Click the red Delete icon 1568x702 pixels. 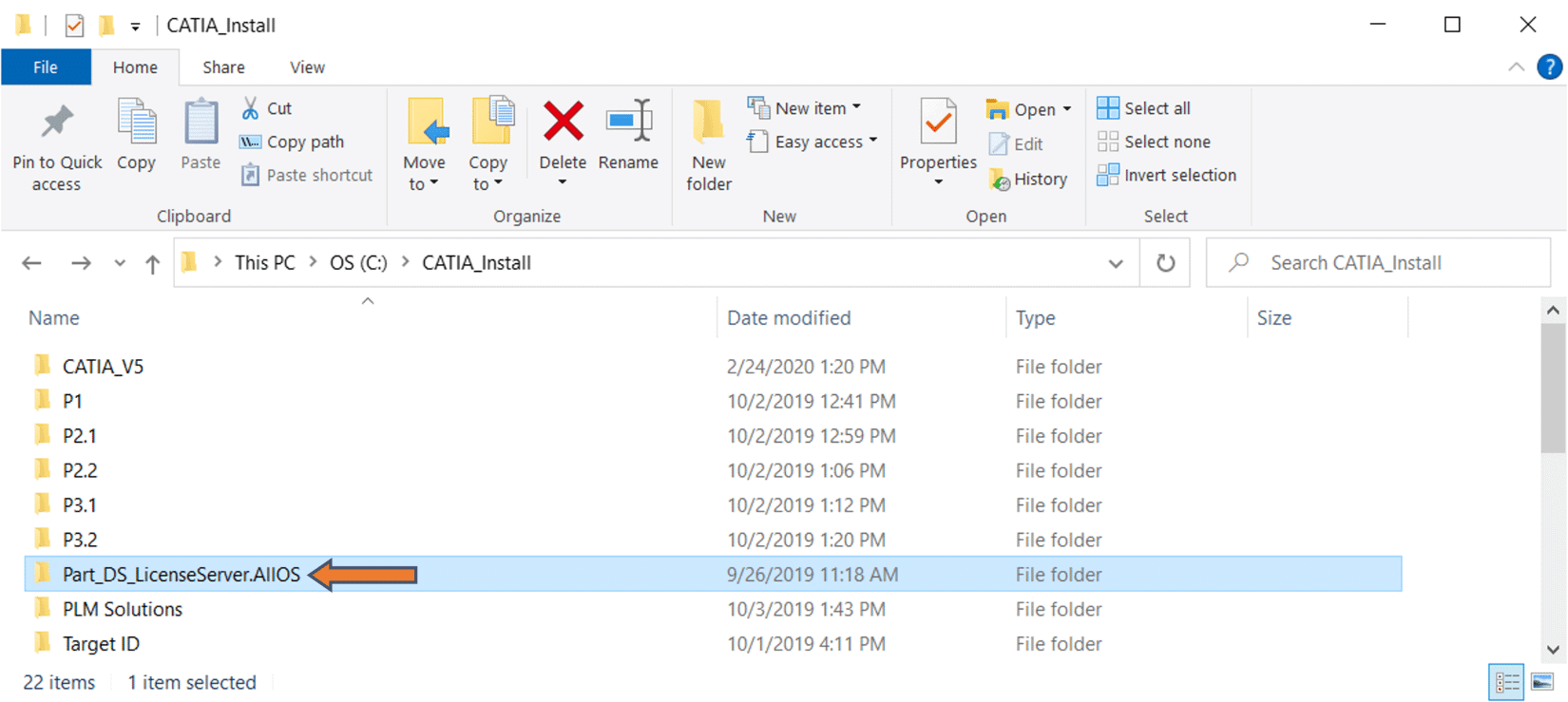coord(564,122)
